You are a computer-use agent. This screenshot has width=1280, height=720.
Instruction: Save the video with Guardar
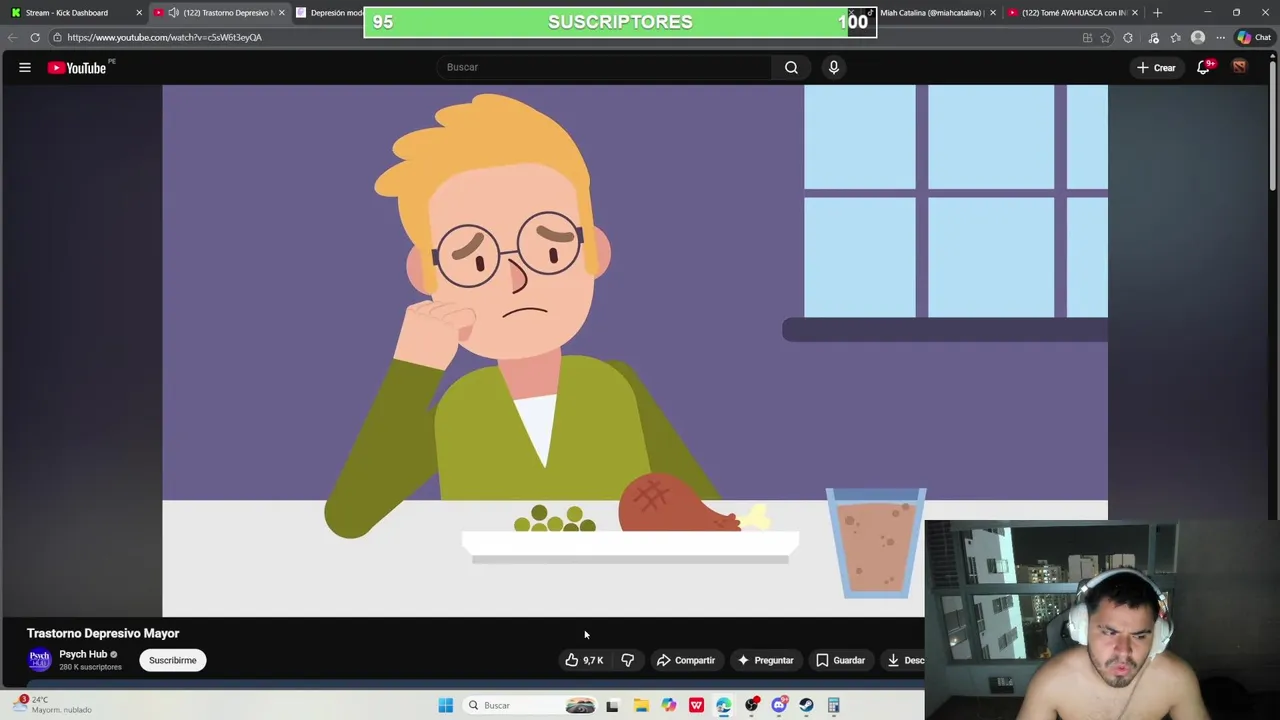pyautogui.click(x=839, y=660)
